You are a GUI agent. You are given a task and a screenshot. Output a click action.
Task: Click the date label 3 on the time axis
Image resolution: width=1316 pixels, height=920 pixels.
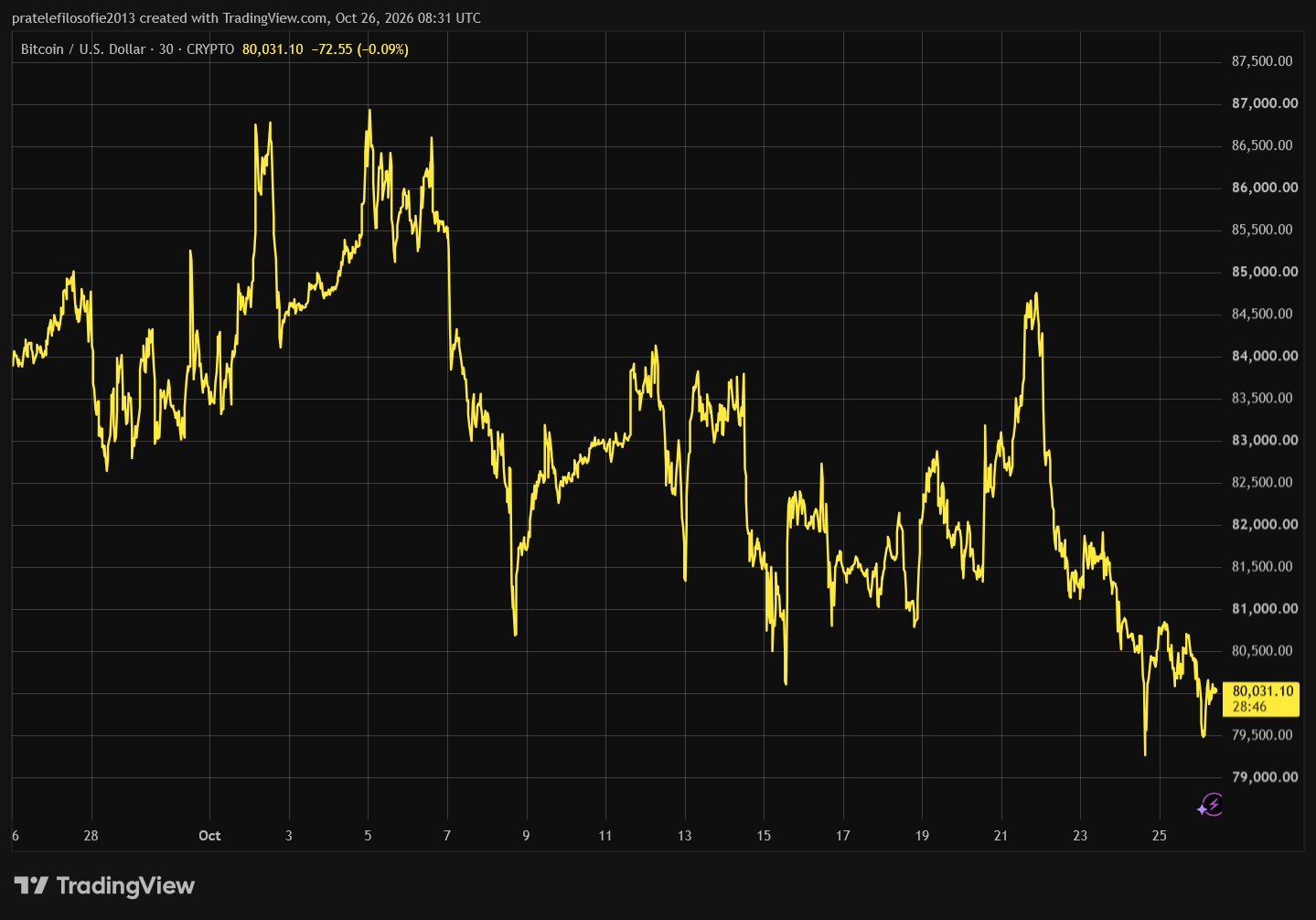point(289,836)
